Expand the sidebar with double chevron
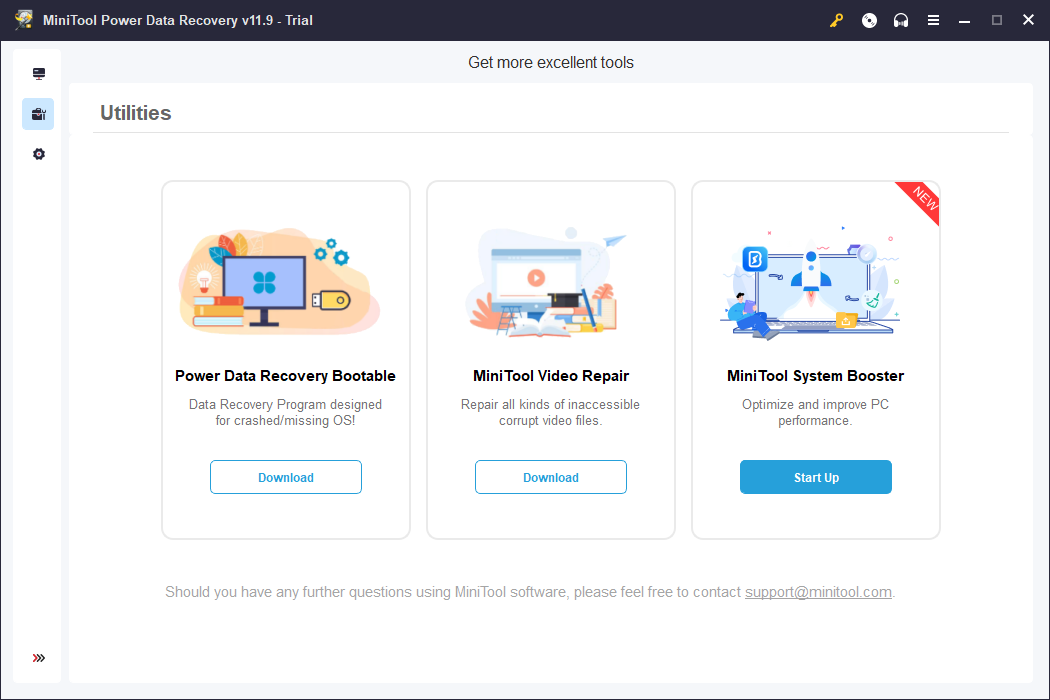The height and width of the screenshot is (700, 1050). pyautogui.click(x=39, y=658)
